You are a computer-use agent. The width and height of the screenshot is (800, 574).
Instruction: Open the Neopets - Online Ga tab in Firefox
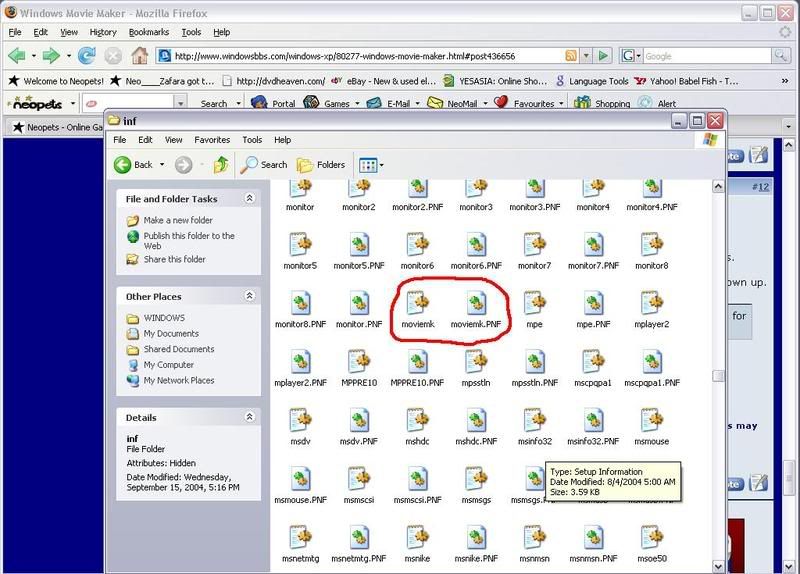pos(57,127)
